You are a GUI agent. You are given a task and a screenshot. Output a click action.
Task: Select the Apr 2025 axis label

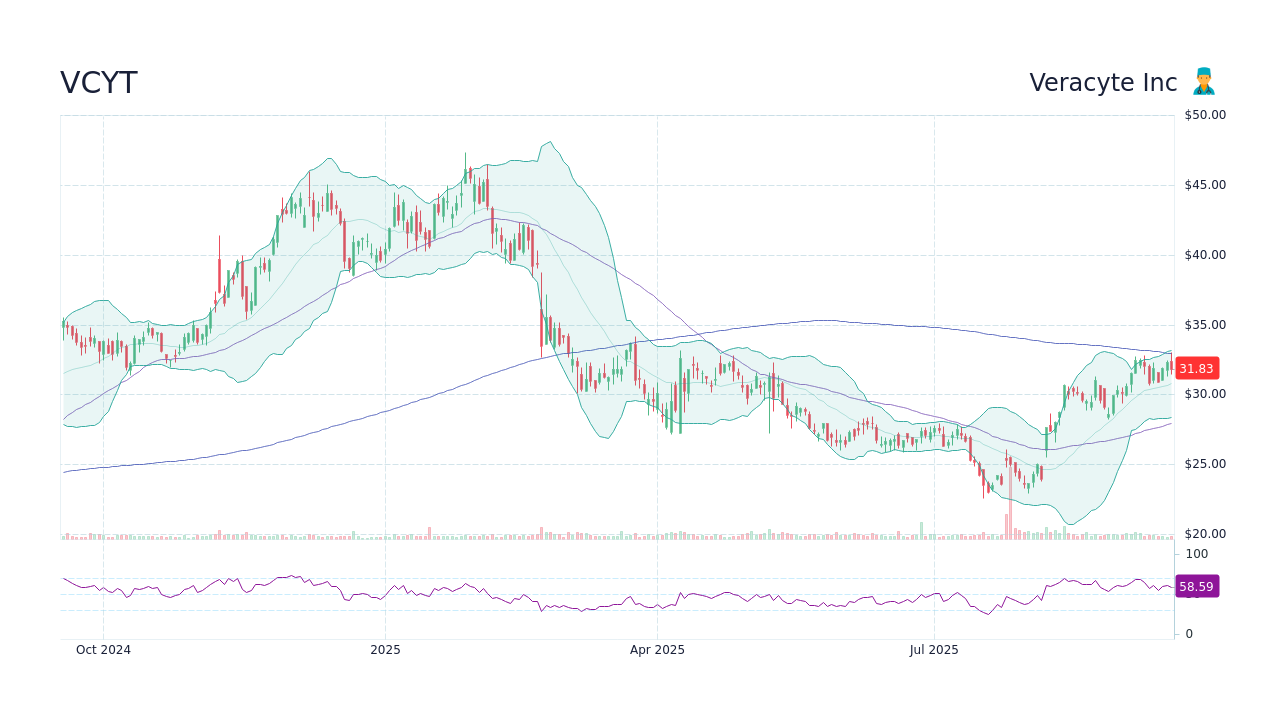pos(657,649)
